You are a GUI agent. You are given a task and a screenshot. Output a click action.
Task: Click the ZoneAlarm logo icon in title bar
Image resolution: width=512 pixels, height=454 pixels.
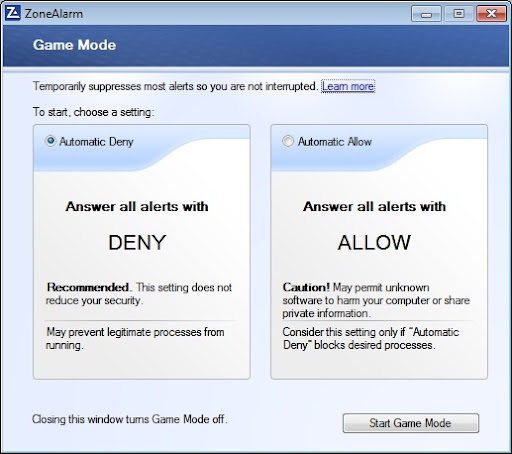click(13, 13)
